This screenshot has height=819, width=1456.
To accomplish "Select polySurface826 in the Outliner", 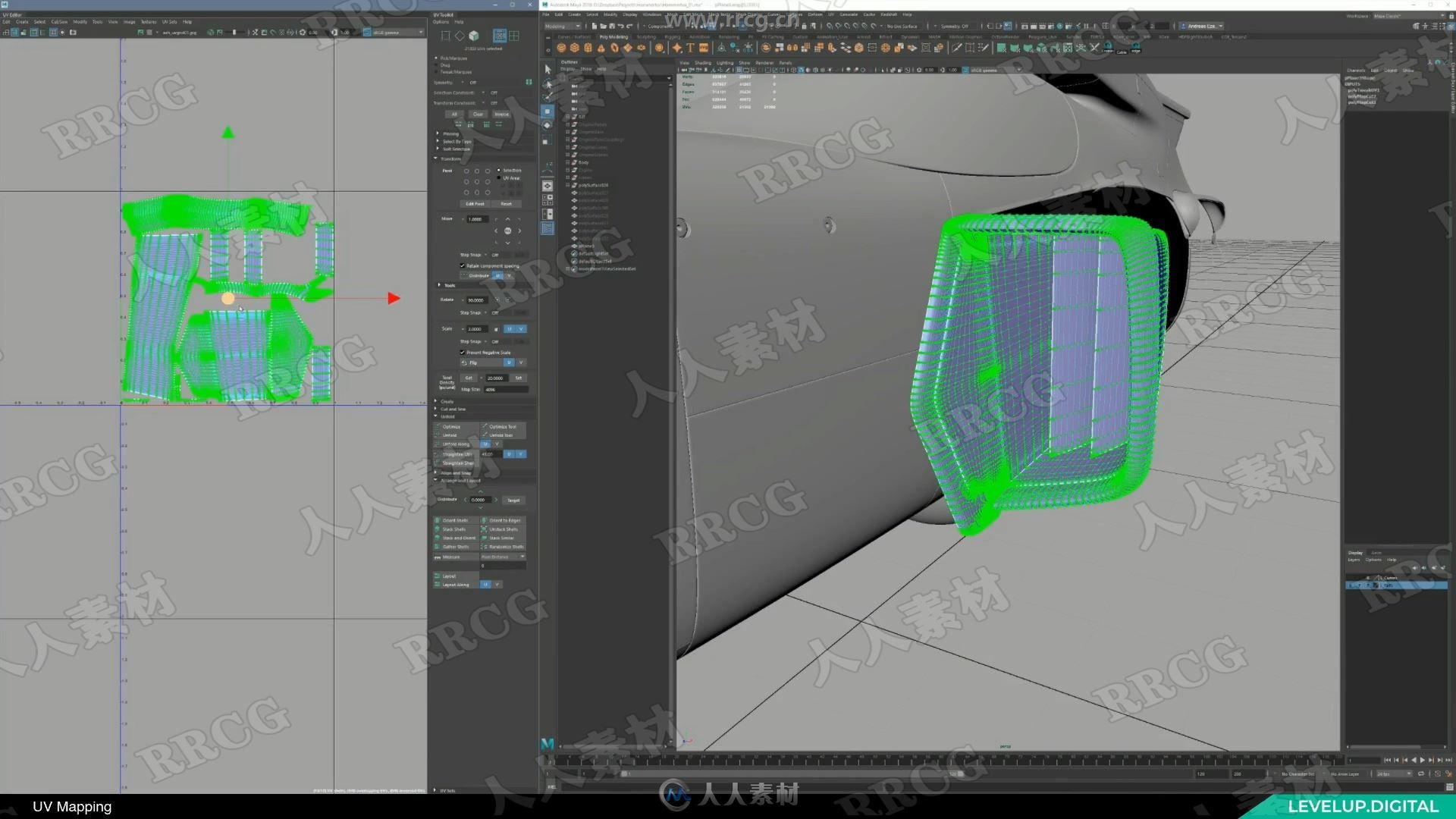I will click(593, 185).
